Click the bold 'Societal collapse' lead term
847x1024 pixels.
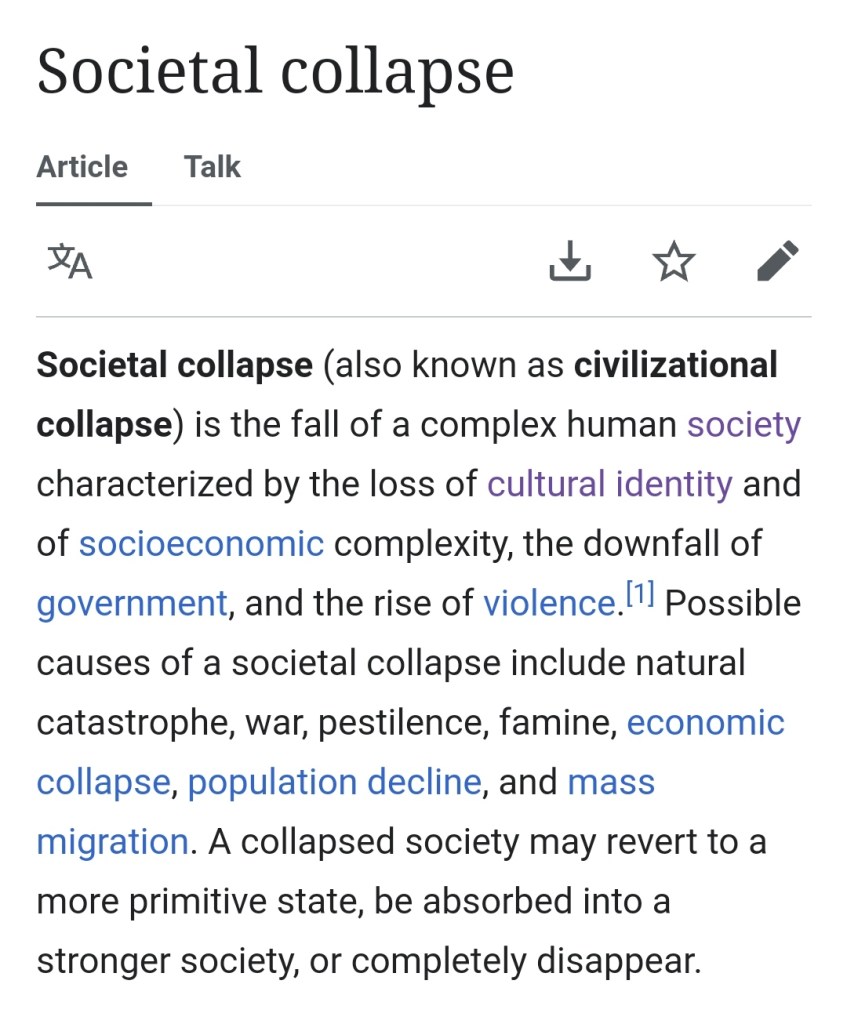(x=175, y=365)
